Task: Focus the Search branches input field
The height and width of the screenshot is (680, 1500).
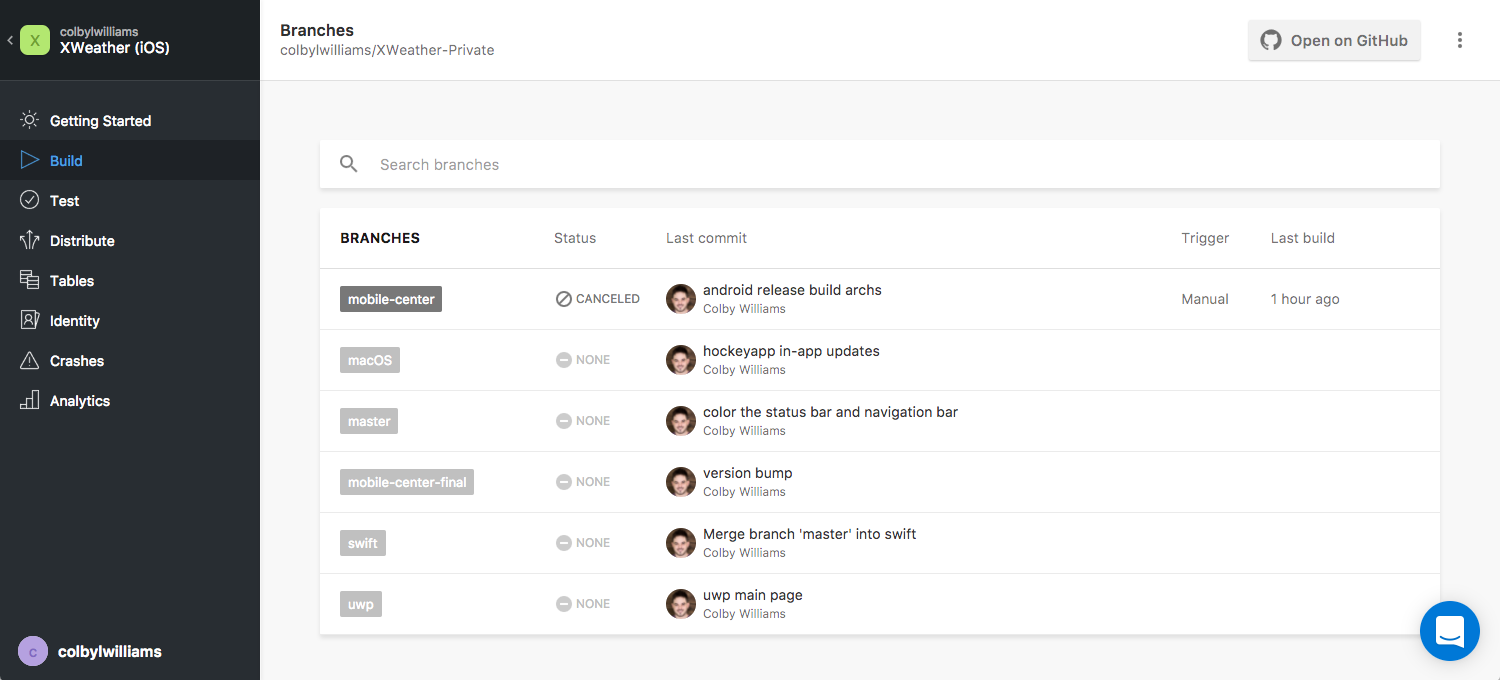Action: click(880, 164)
